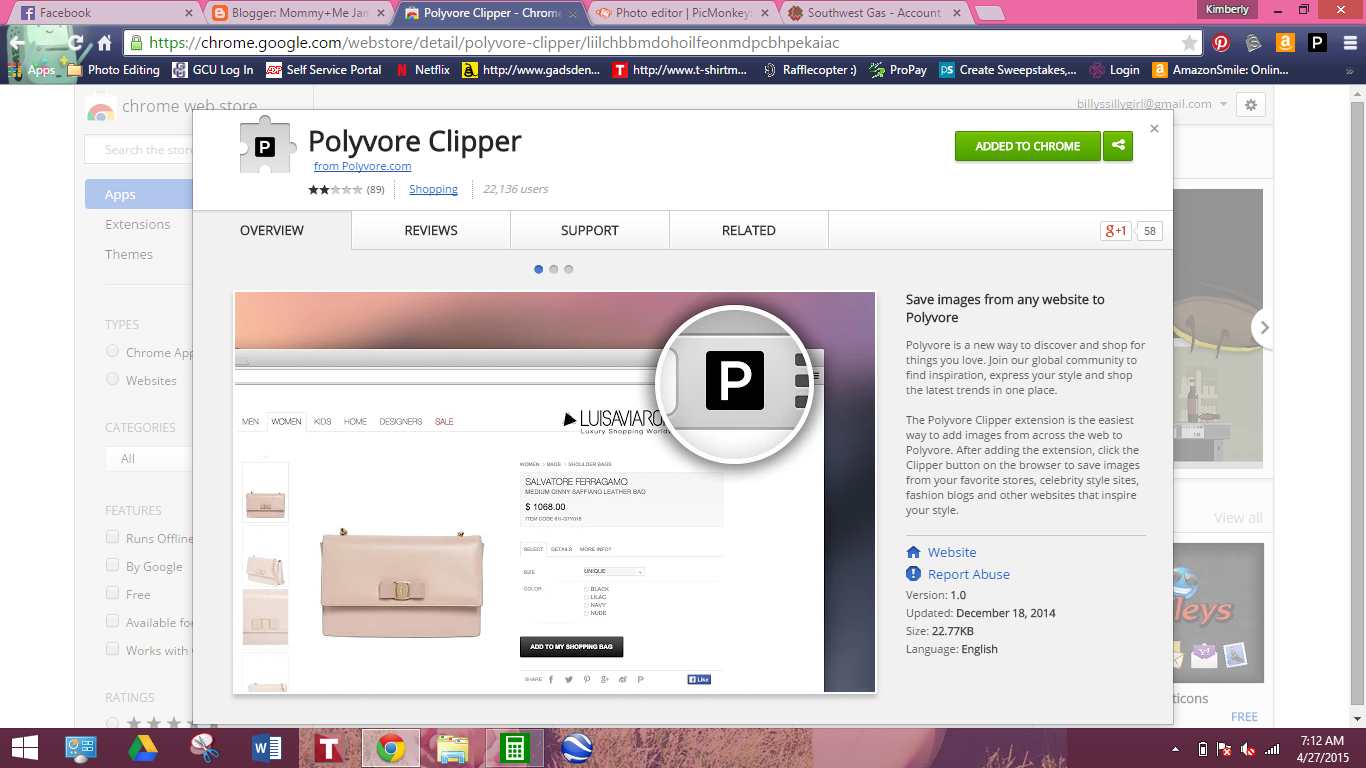Screen dimensions: 1366x768
Task: Click the Report Abuse link
Action: click(x=969, y=574)
